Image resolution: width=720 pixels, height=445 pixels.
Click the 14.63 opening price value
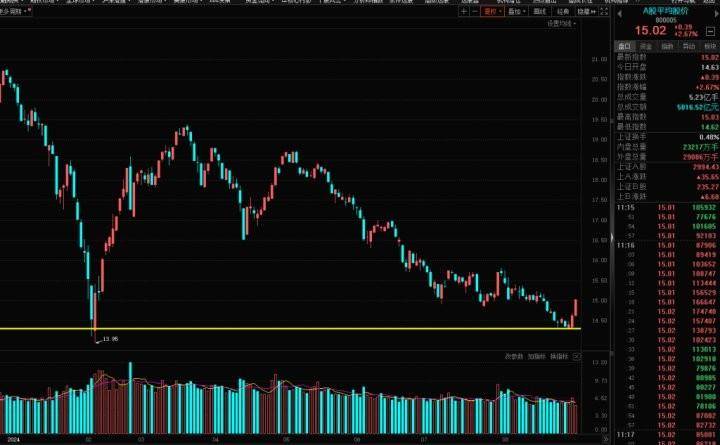coord(710,67)
